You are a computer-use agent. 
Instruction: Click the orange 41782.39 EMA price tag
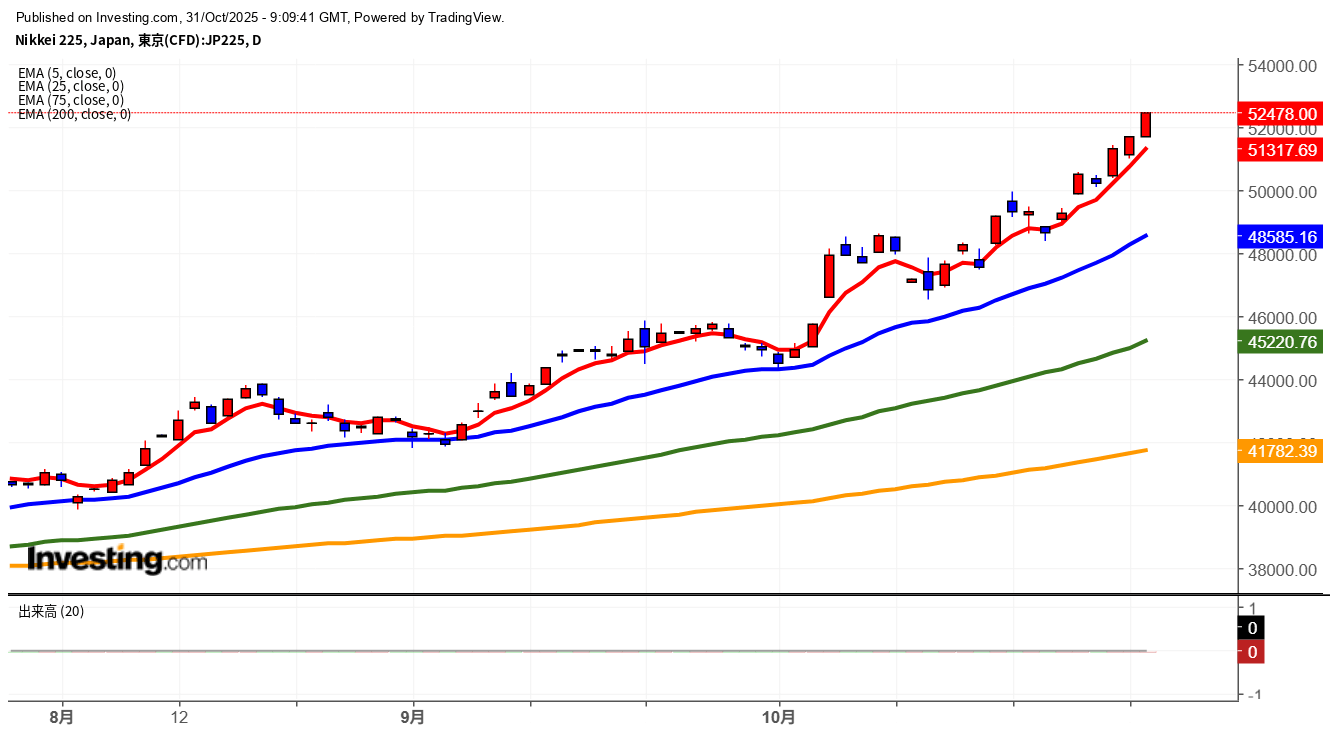coord(1281,450)
